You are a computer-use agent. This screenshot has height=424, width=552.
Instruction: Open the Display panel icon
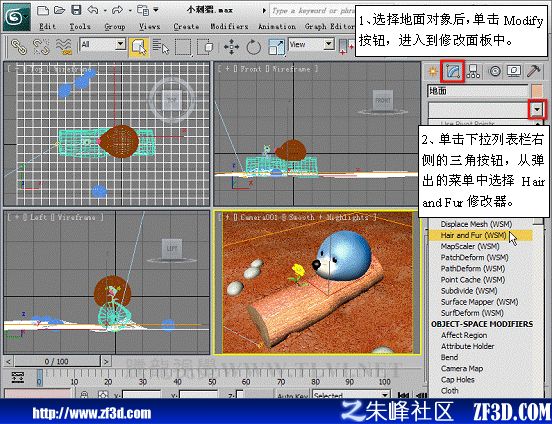514,71
